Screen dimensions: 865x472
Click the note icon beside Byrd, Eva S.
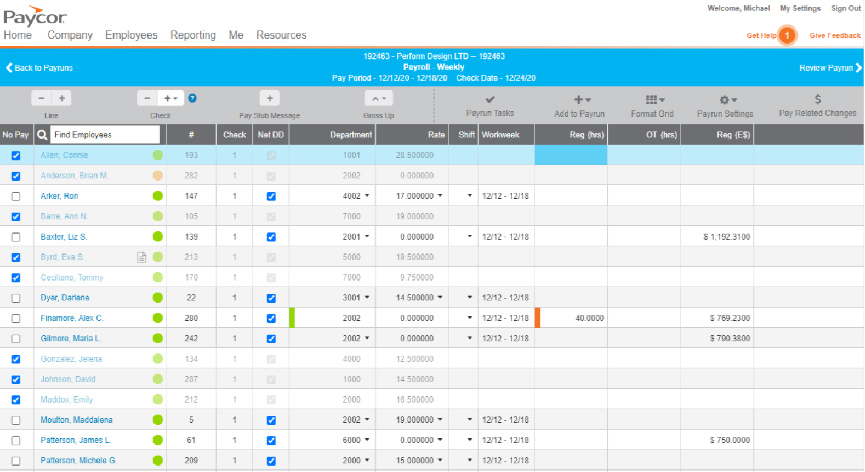tap(142, 257)
